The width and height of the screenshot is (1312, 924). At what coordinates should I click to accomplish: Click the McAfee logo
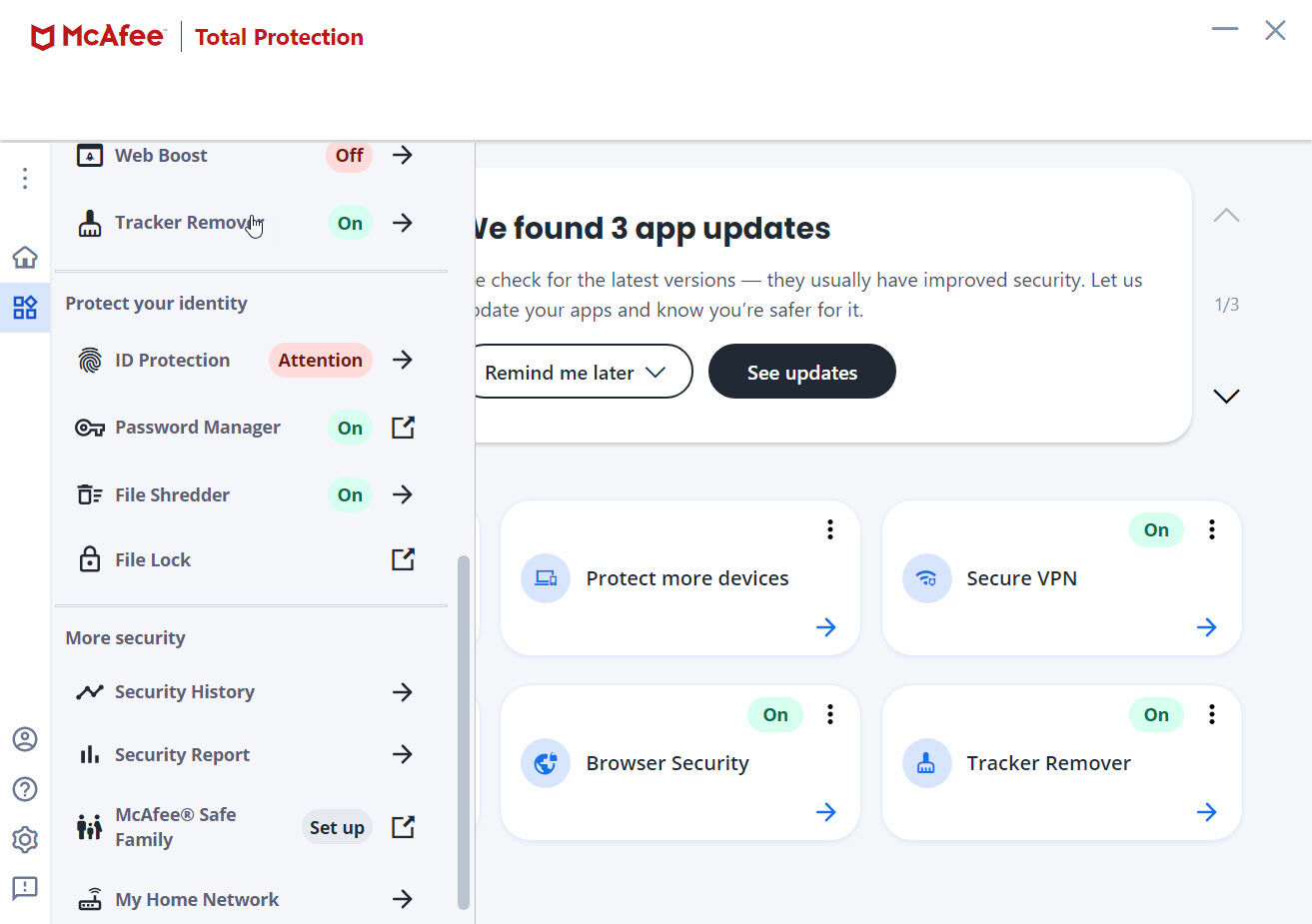coord(97,37)
